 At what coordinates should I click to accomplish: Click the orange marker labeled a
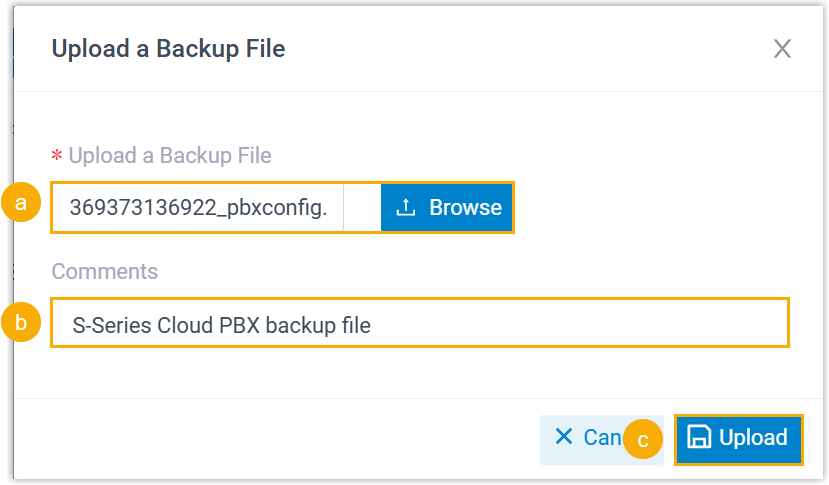tap(21, 203)
